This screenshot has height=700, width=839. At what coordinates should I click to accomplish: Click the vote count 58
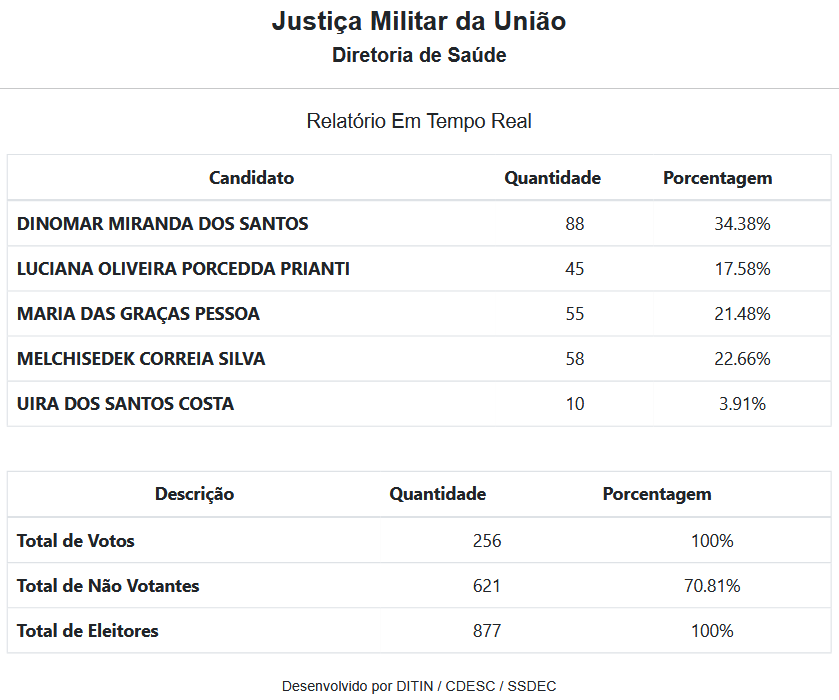[574, 359]
